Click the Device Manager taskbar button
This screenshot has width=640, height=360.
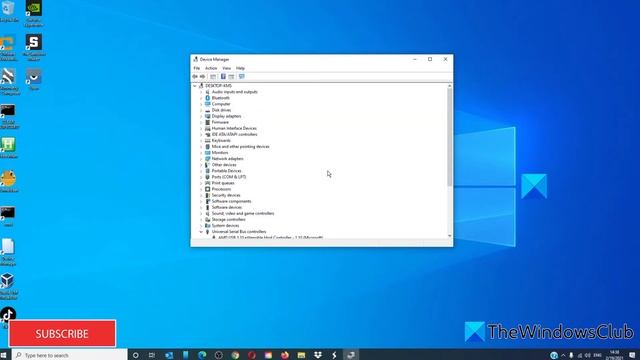[351, 355]
